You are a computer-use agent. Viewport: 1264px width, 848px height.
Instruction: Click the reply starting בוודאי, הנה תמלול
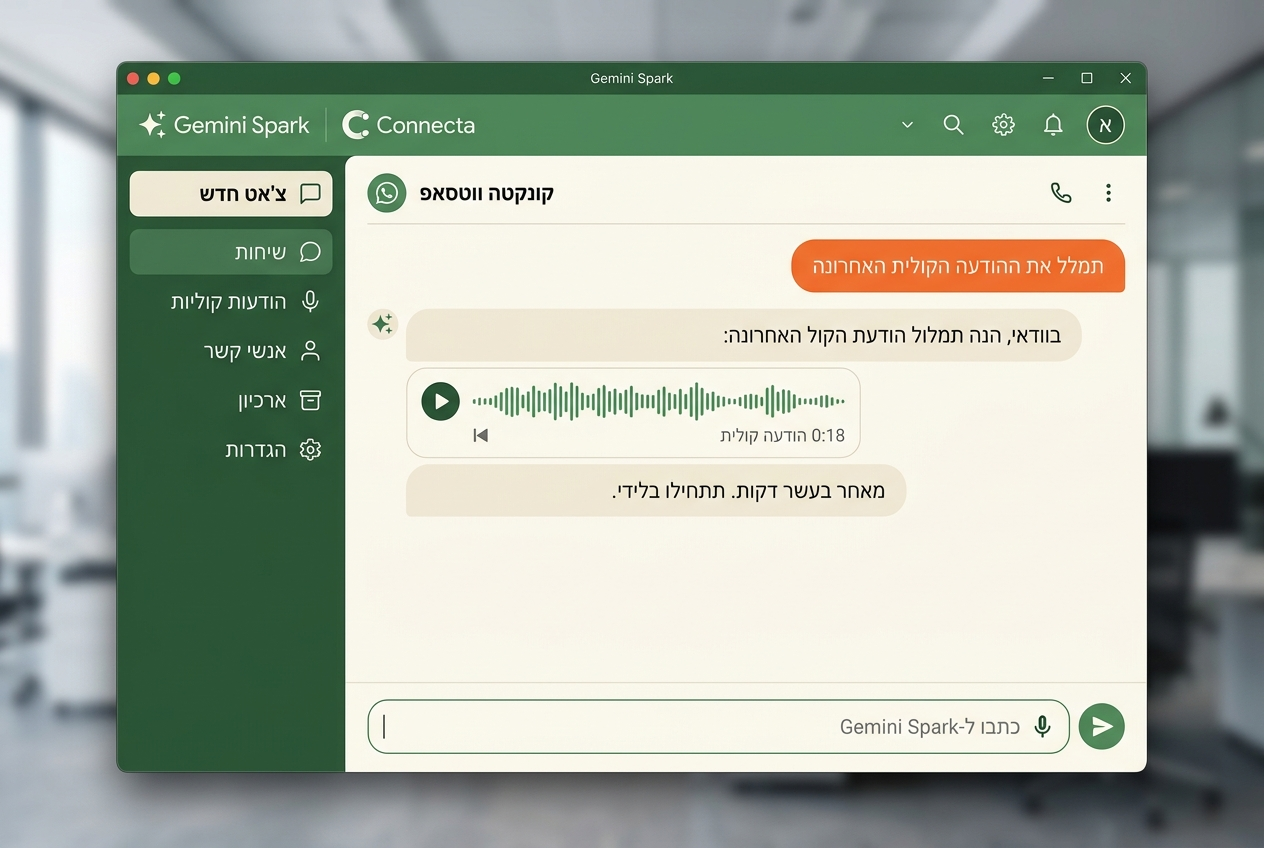tap(743, 335)
